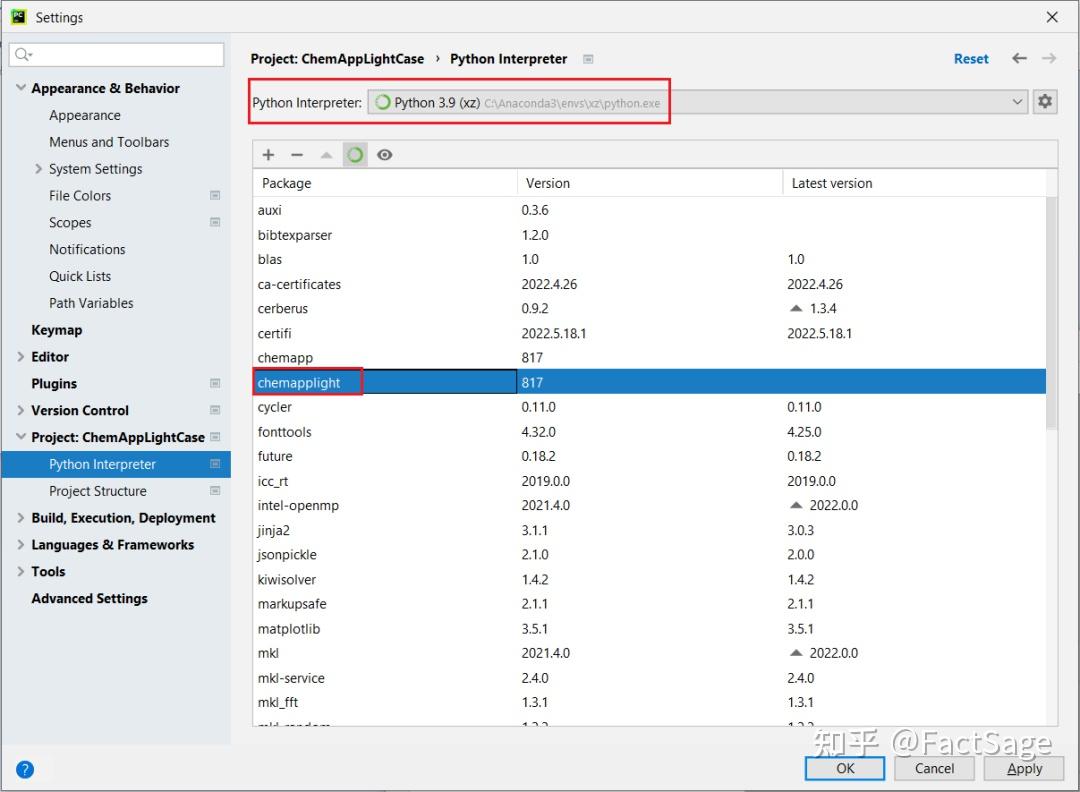This screenshot has width=1080, height=792.
Task: Click the upgrade package arrow icon
Action: pos(326,155)
